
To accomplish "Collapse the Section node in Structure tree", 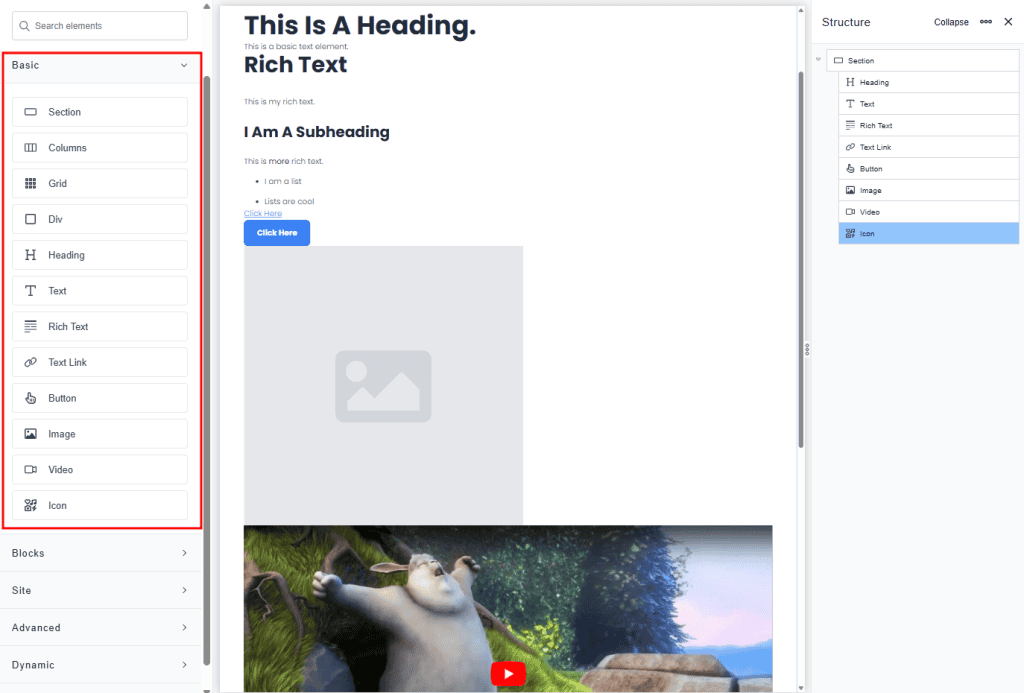I will pos(818,59).
